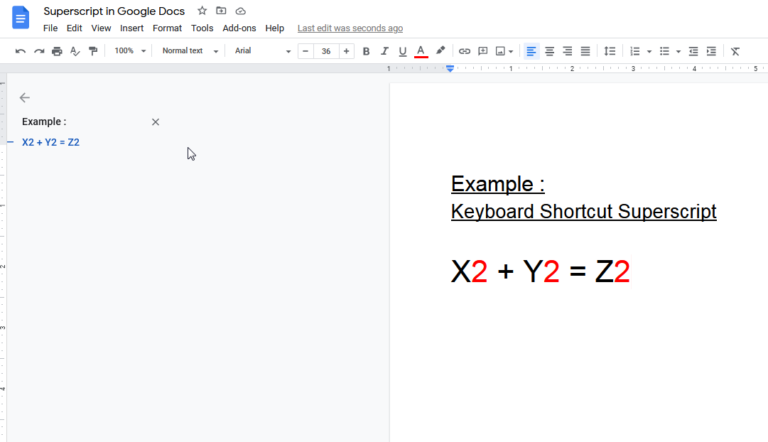Center align text
Image resolution: width=768 pixels, height=442 pixels.
(x=549, y=51)
